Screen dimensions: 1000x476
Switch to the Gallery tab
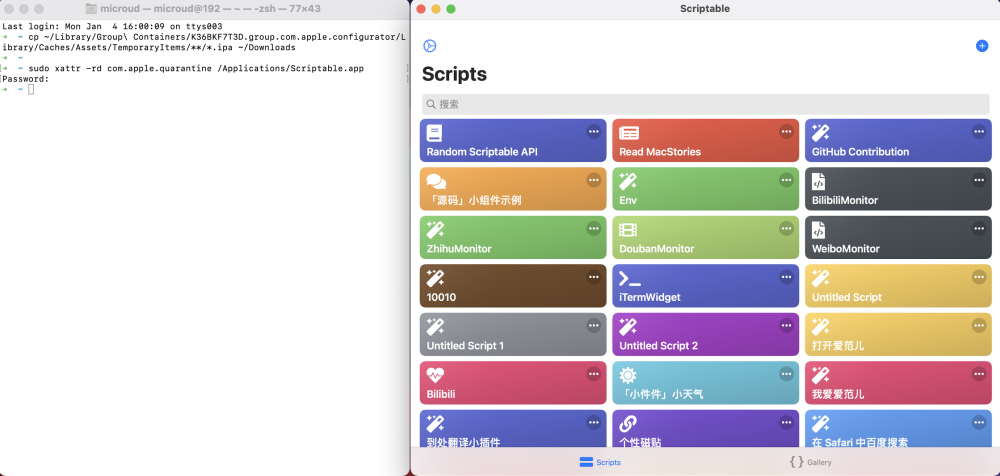tap(810, 462)
